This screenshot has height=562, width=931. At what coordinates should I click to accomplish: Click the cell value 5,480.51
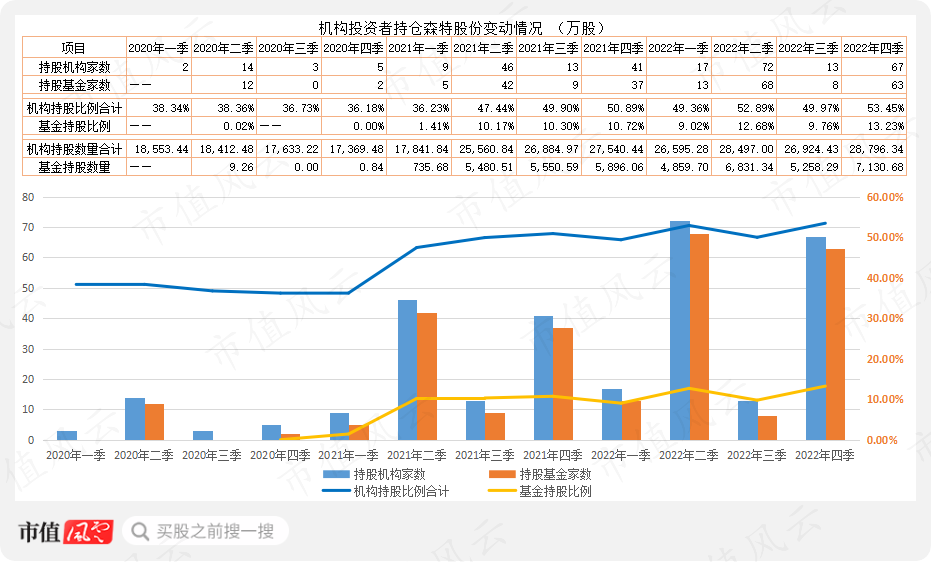[489, 167]
